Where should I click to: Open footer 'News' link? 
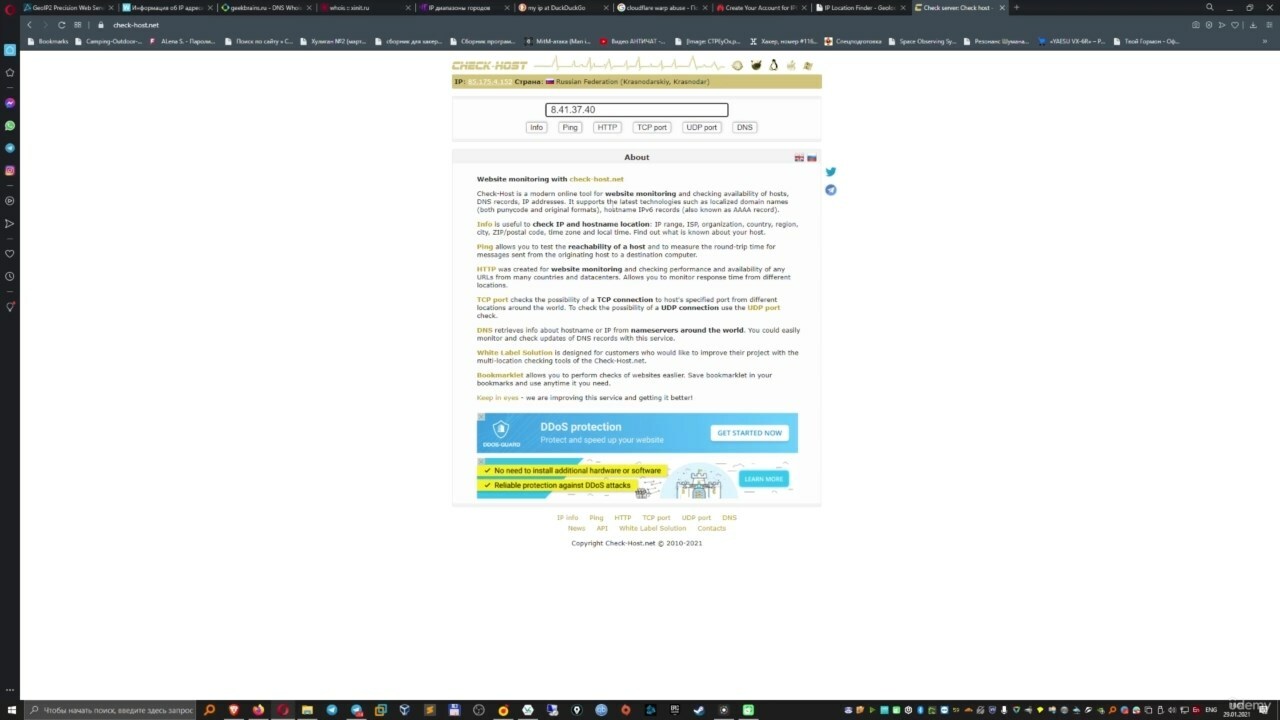576,528
